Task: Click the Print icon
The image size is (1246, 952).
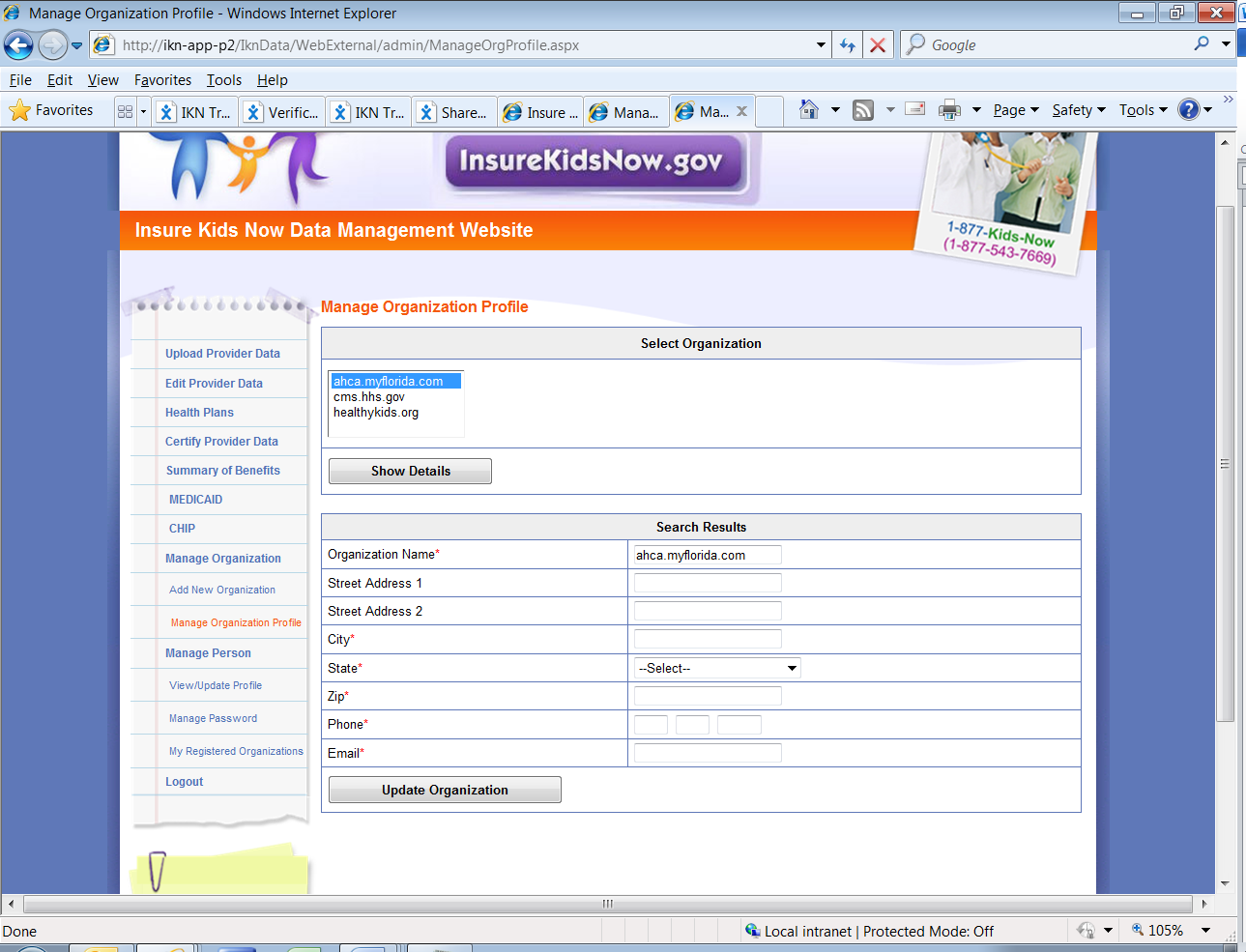Action: pyautogui.click(x=950, y=110)
